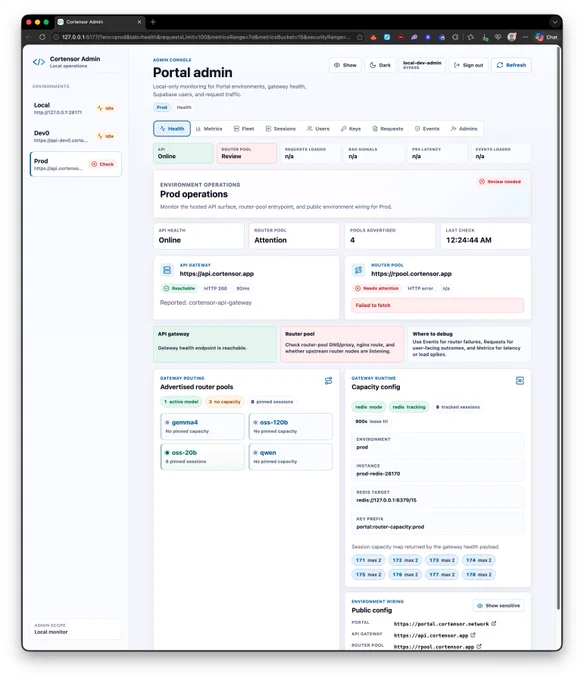Viewport: 584px width, 680px height.
Task: Open Copilot Chat in browser toolbar
Action: coord(546,37)
